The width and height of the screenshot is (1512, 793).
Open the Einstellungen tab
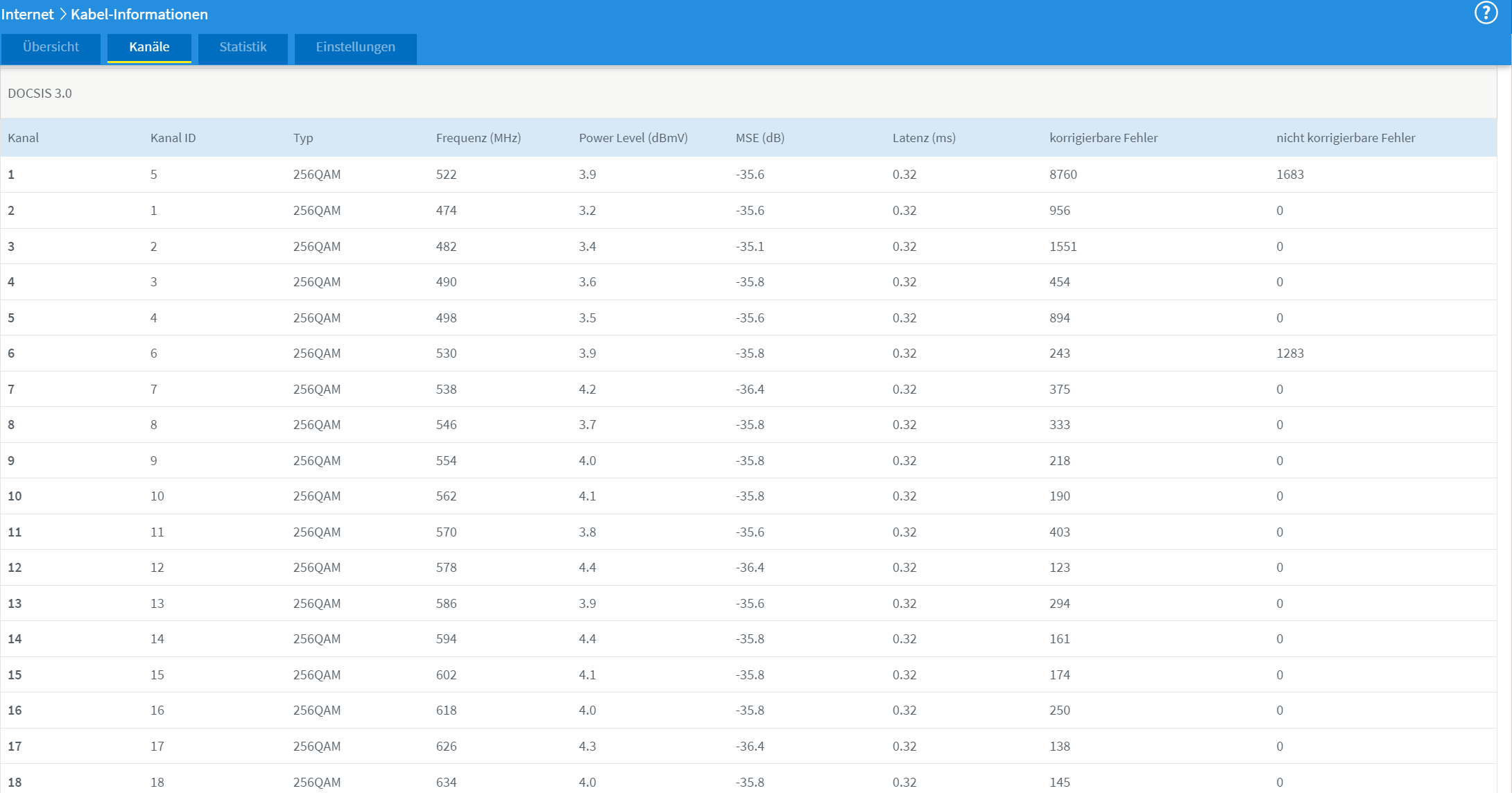(x=355, y=47)
